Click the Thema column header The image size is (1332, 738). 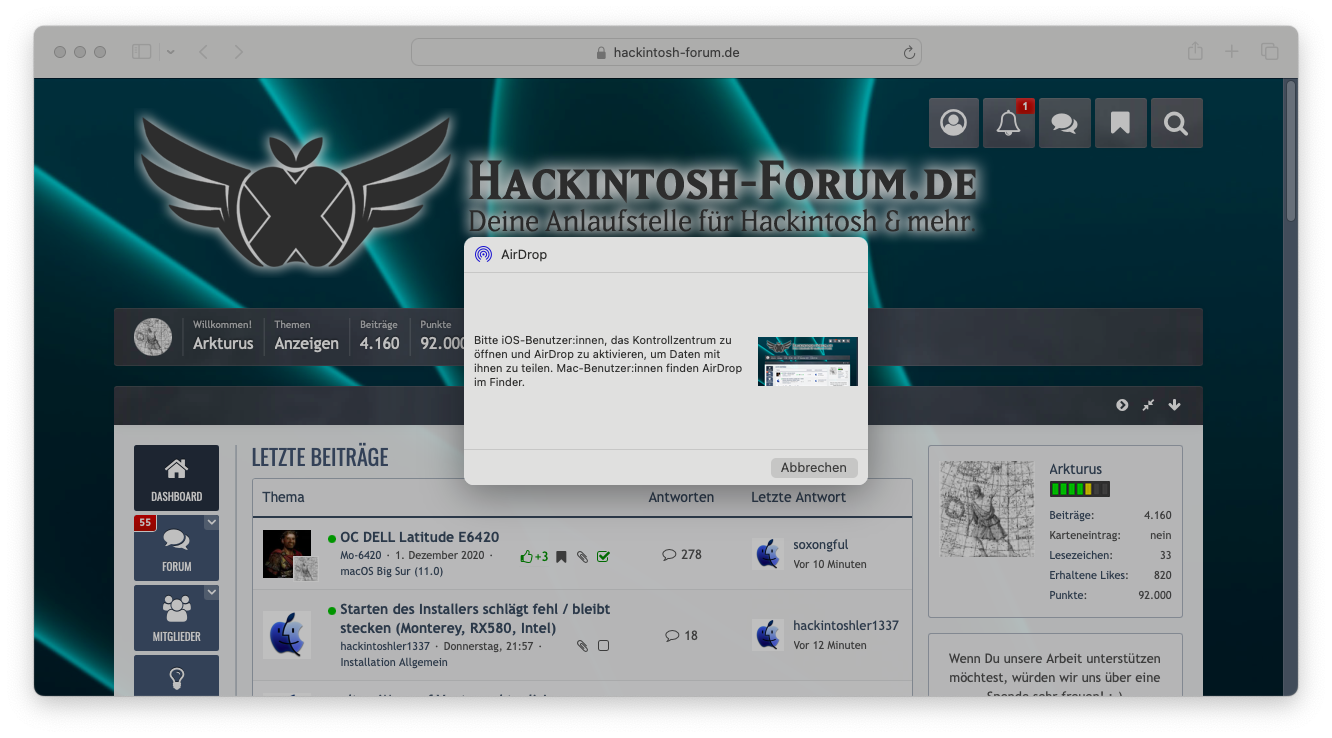284,497
